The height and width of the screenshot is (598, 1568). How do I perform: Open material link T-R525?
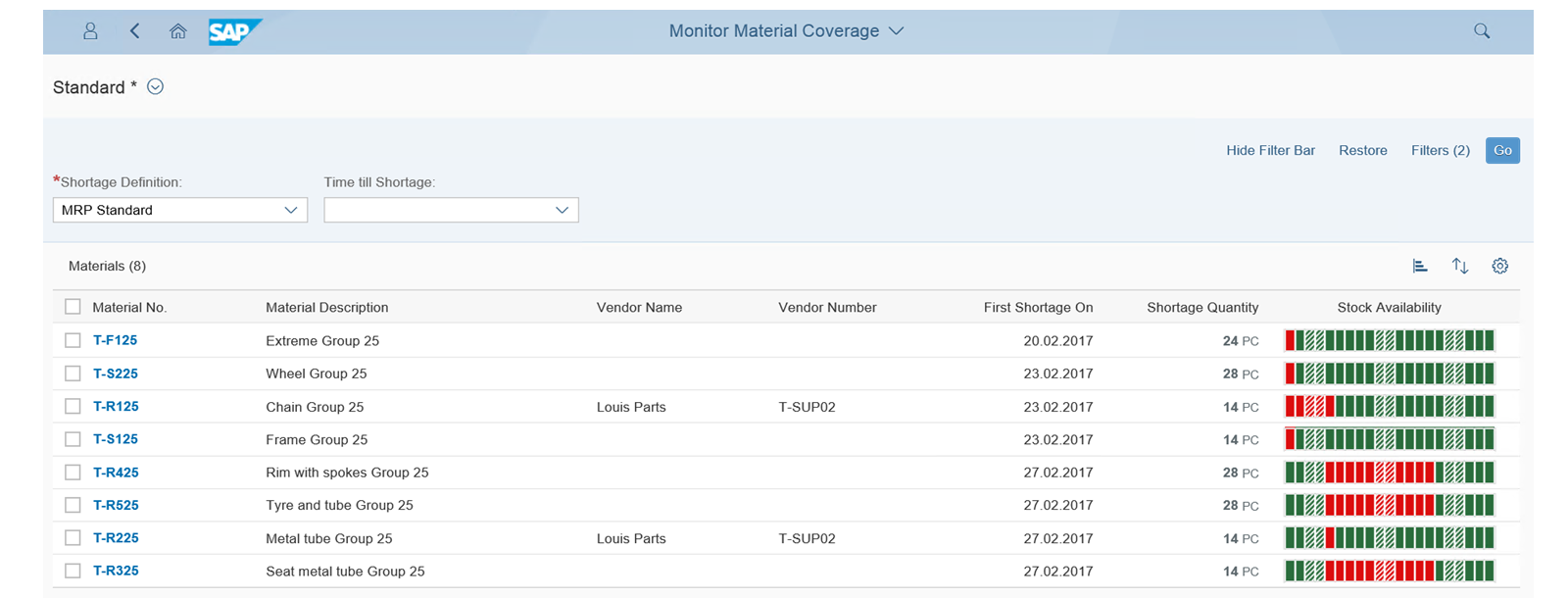click(x=116, y=505)
